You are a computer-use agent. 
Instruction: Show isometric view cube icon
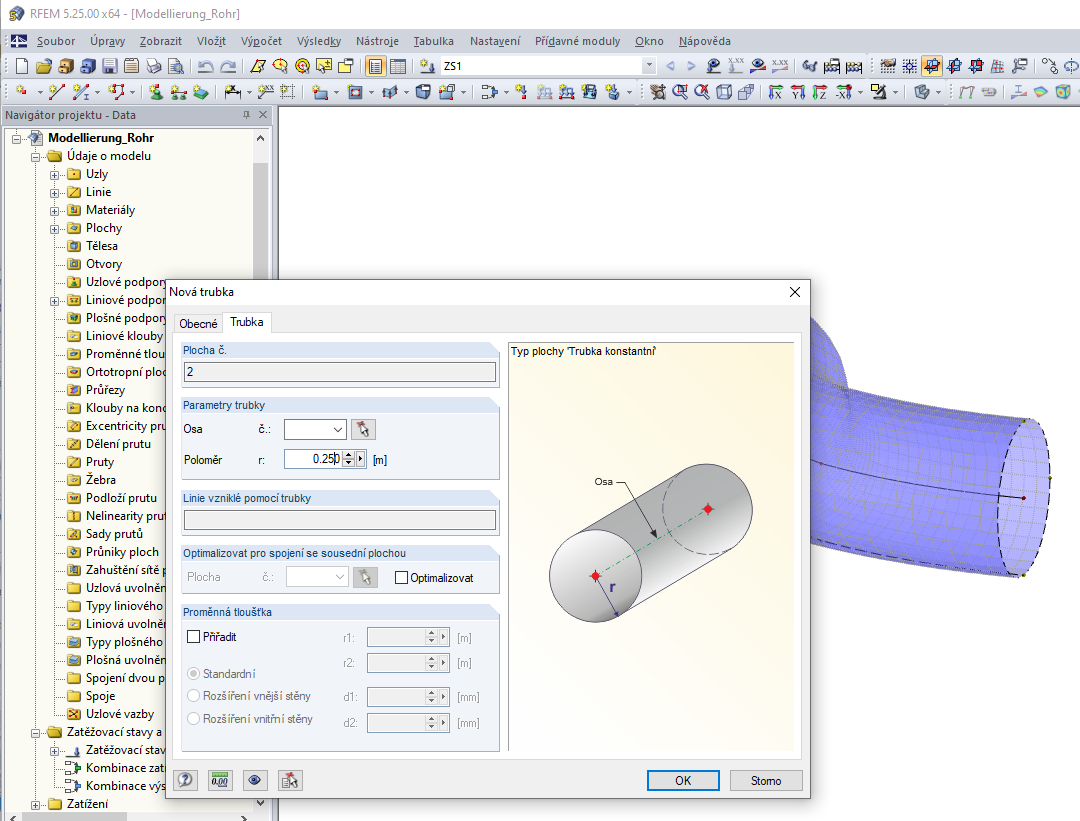pyautogui.click(x=724, y=92)
